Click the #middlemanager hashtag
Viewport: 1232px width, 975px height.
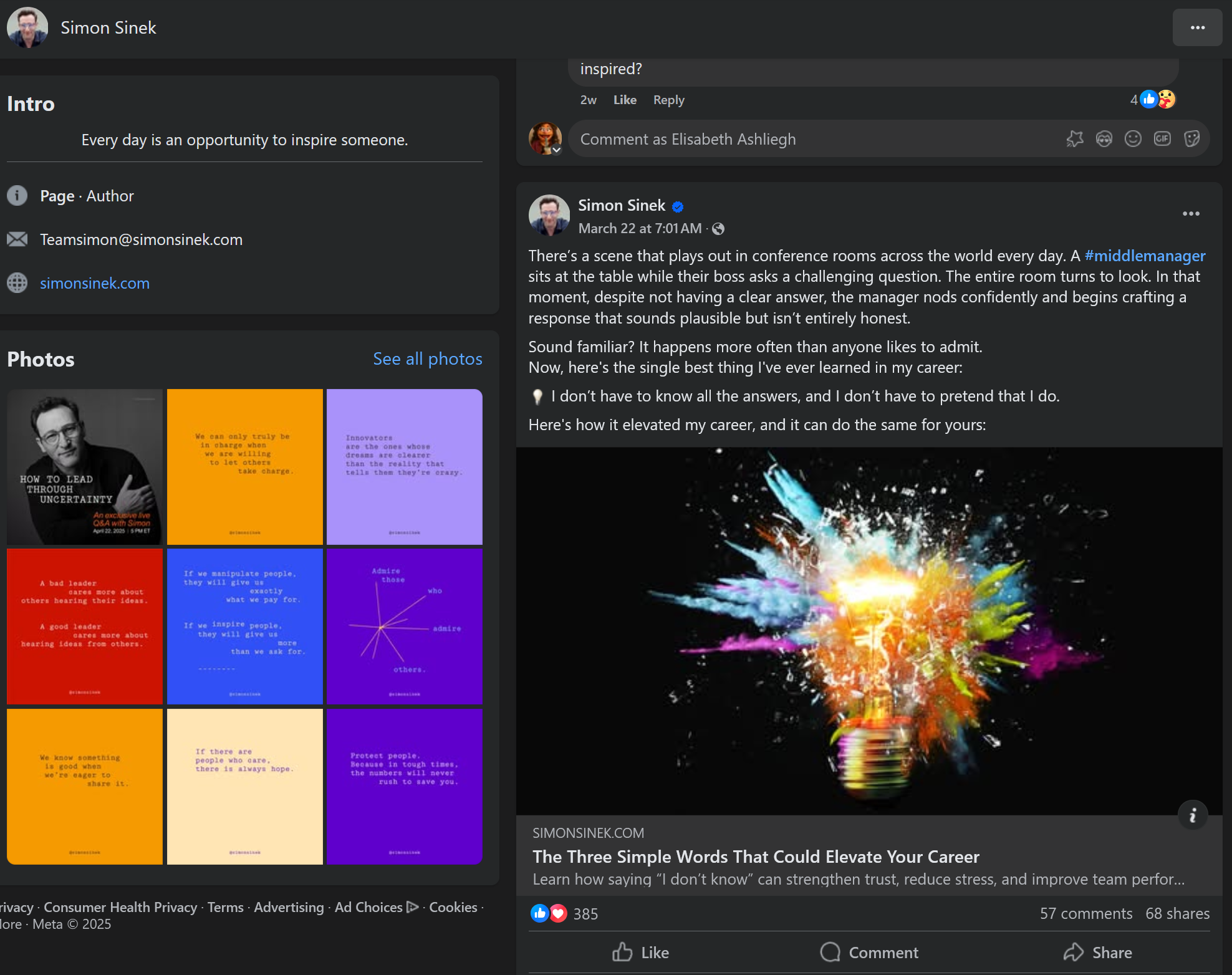(1145, 256)
